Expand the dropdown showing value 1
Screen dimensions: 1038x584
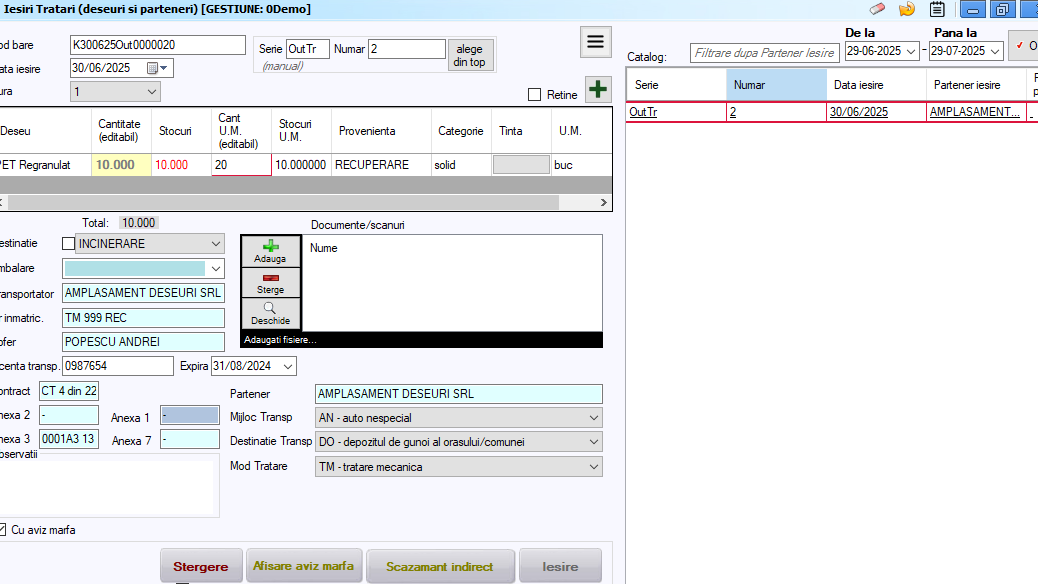[x=152, y=91]
